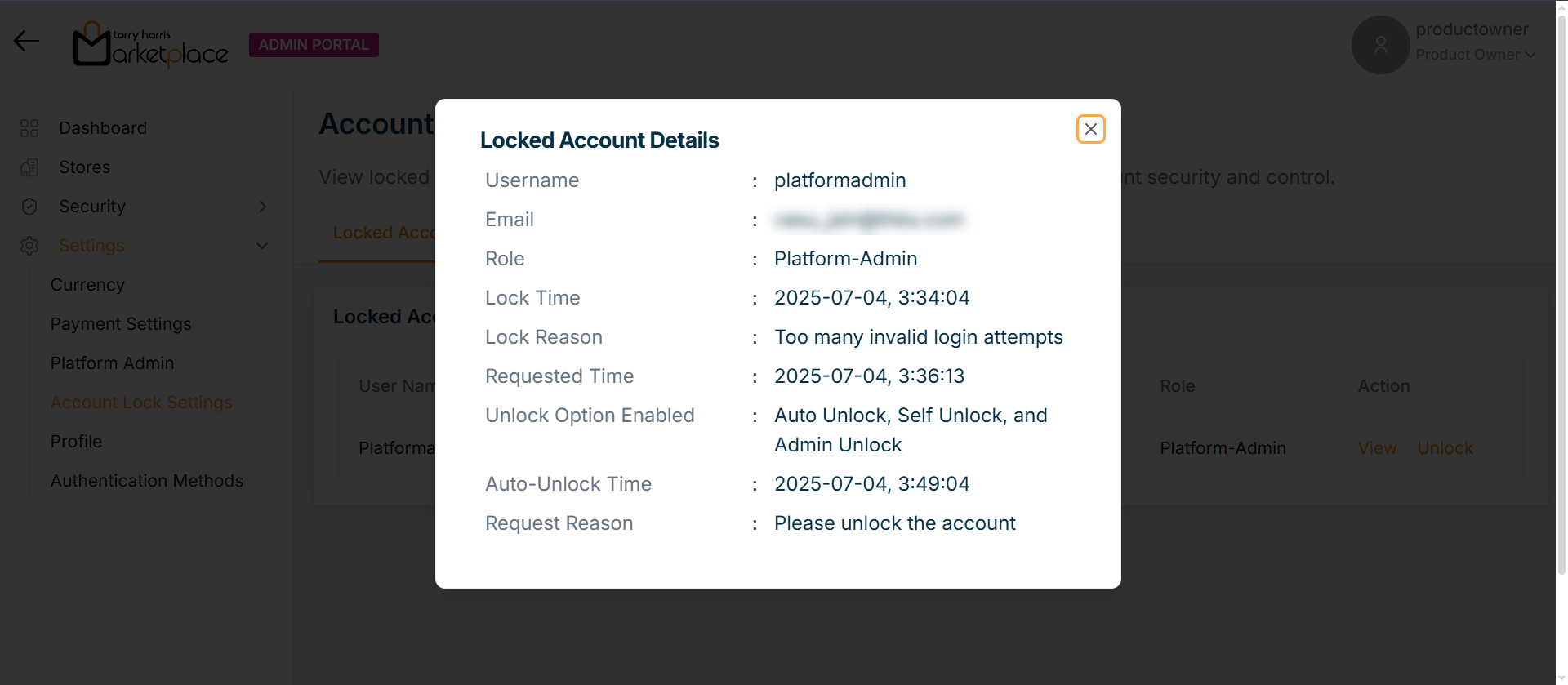Expand the Security menu chevron
The width and height of the screenshot is (1568, 685).
coord(262,207)
